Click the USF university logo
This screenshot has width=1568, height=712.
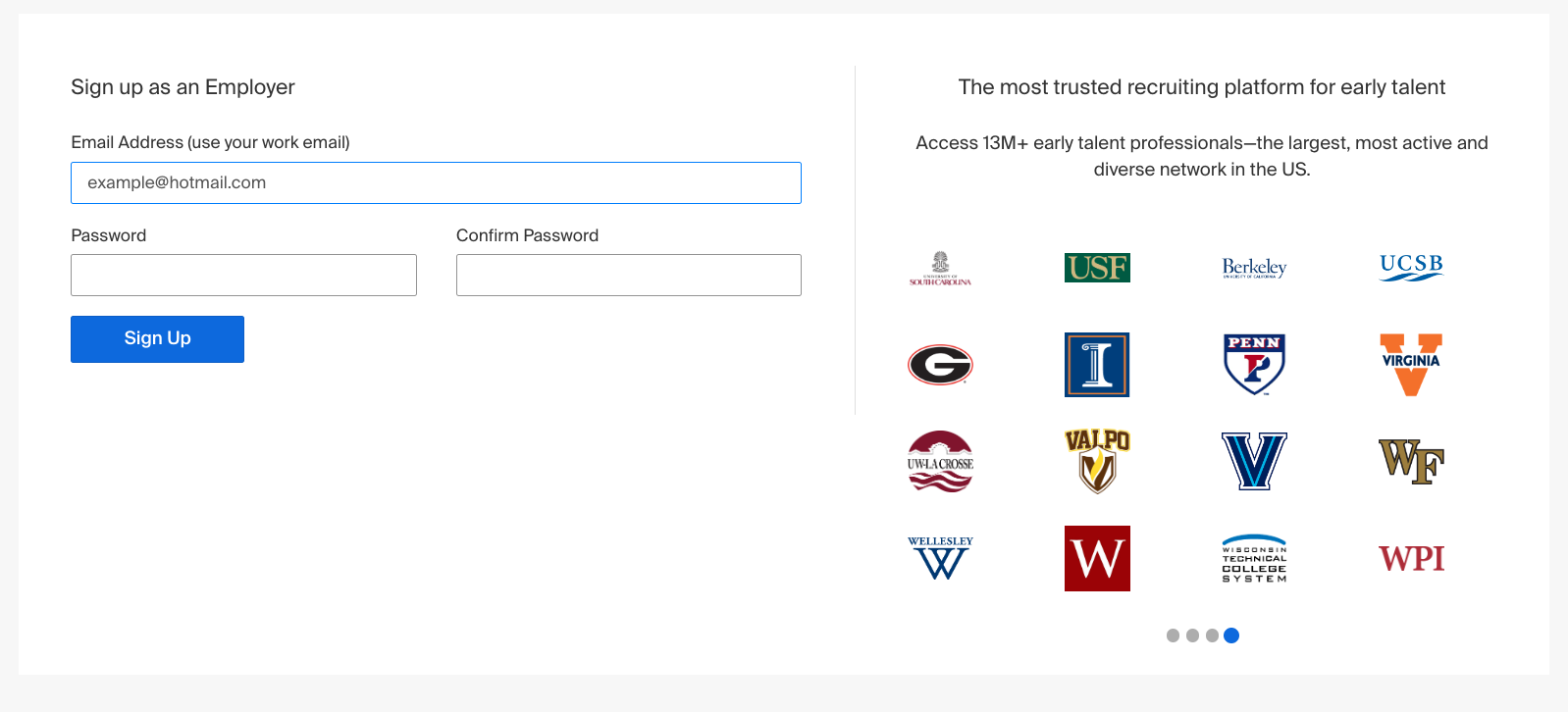1097,267
